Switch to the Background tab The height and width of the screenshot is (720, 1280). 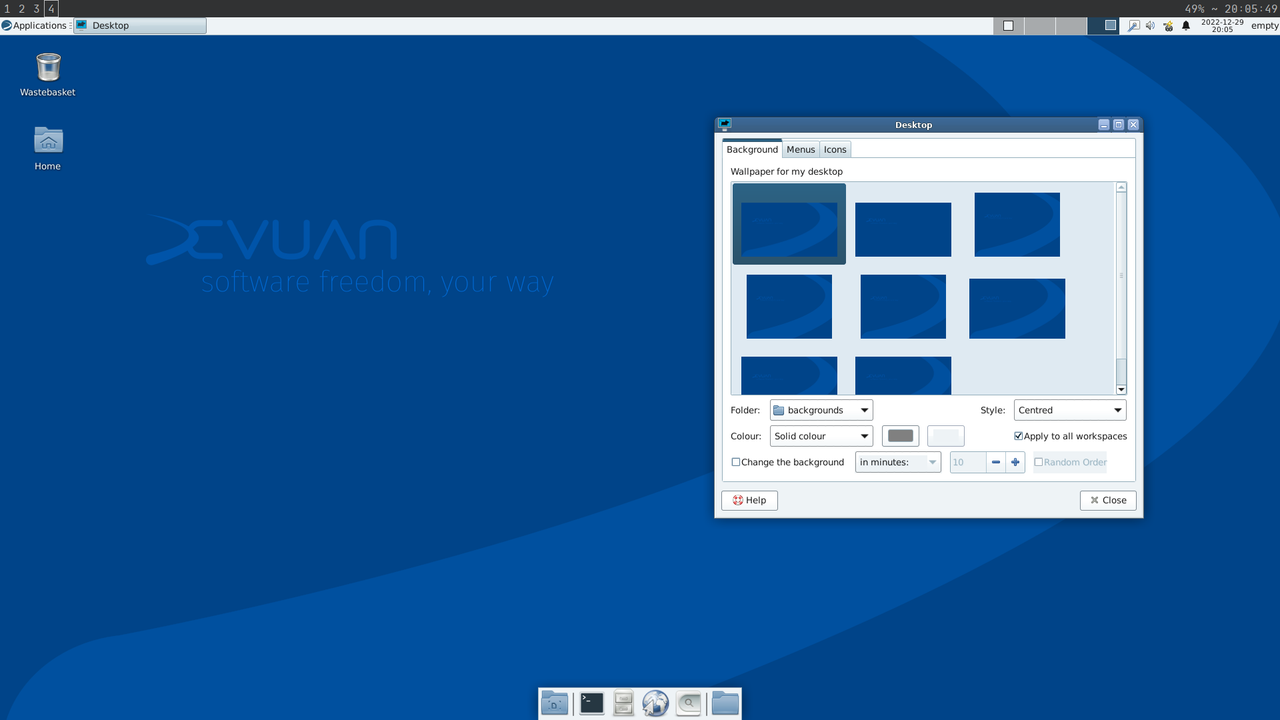tap(752, 149)
